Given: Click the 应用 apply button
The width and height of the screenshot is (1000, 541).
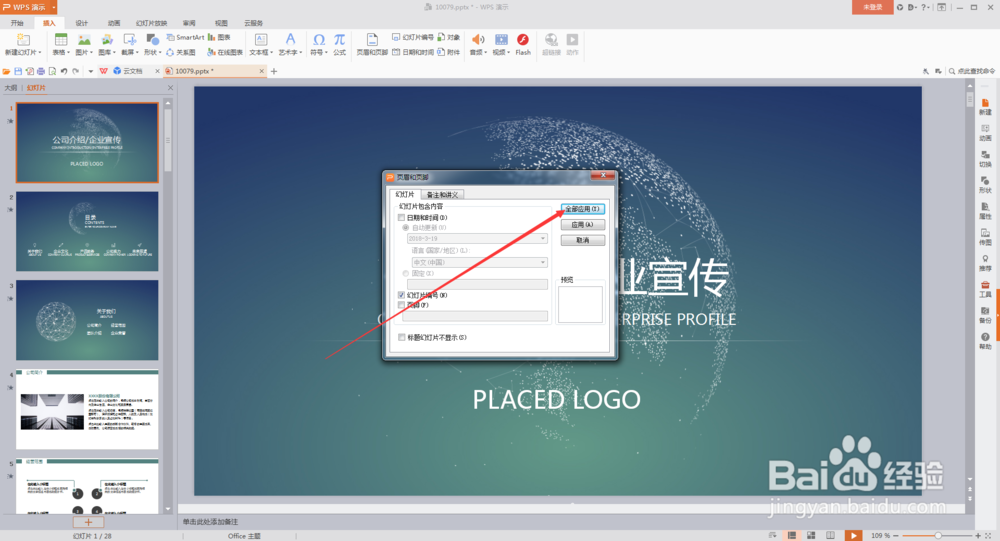Looking at the screenshot, I should (582, 225).
